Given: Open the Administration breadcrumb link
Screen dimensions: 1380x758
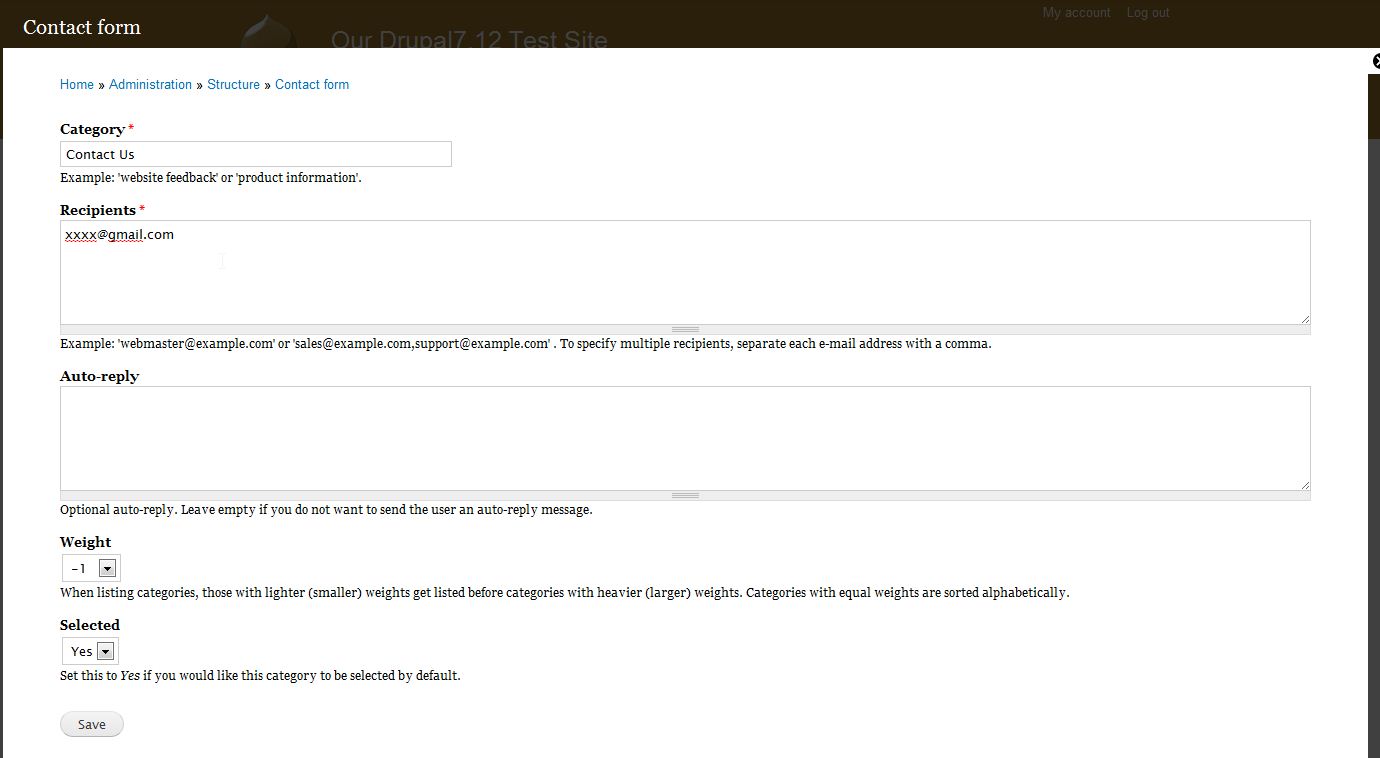Looking at the screenshot, I should pyautogui.click(x=150, y=85).
